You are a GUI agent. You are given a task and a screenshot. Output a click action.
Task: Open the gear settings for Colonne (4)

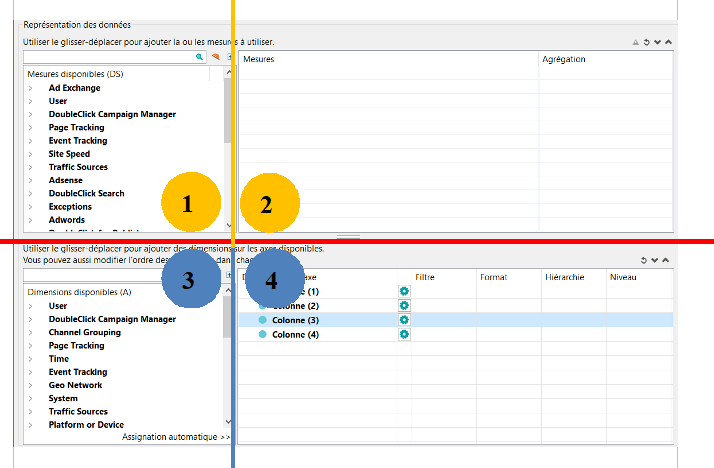click(x=404, y=334)
